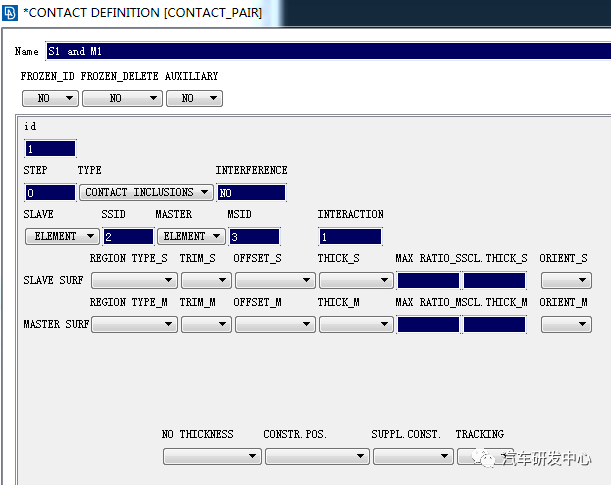Screen dimensions: 611x485
Task: Open the NO THICKNESS dropdown
Action: (212, 456)
